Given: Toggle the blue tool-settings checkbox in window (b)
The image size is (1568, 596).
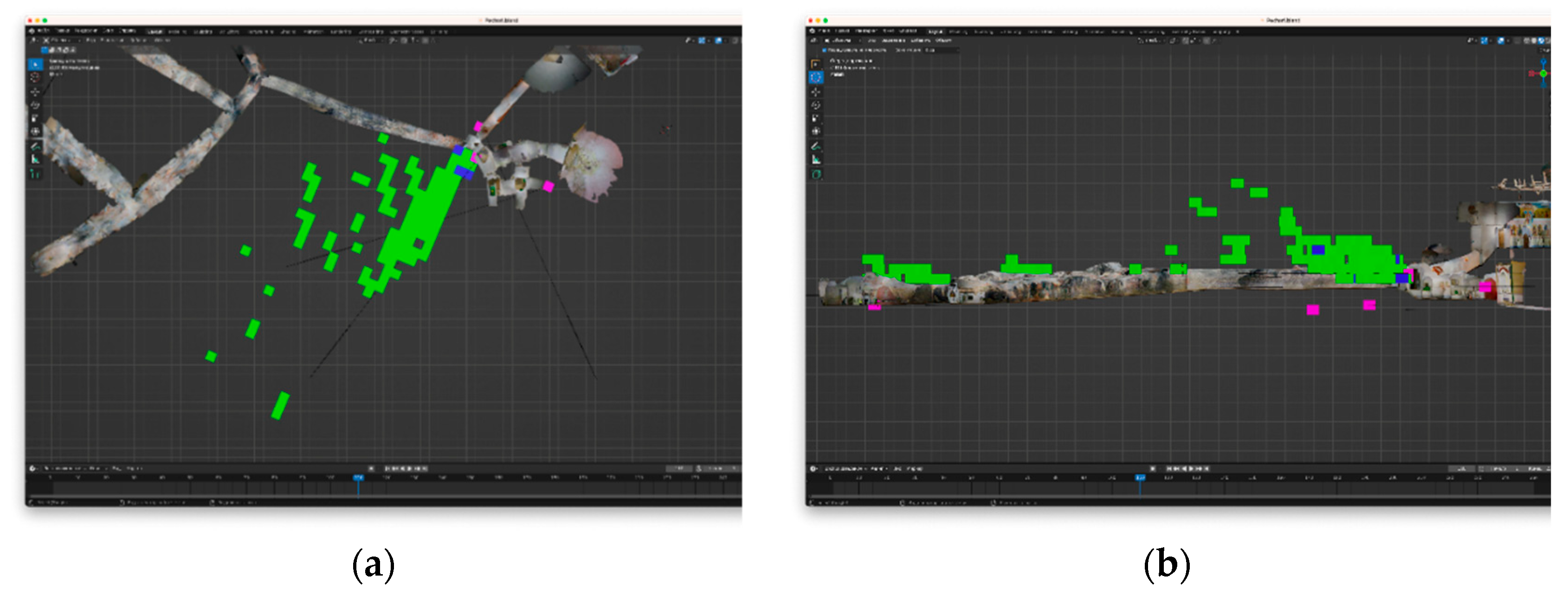Looking at the screenshot, I should point(825,50).
